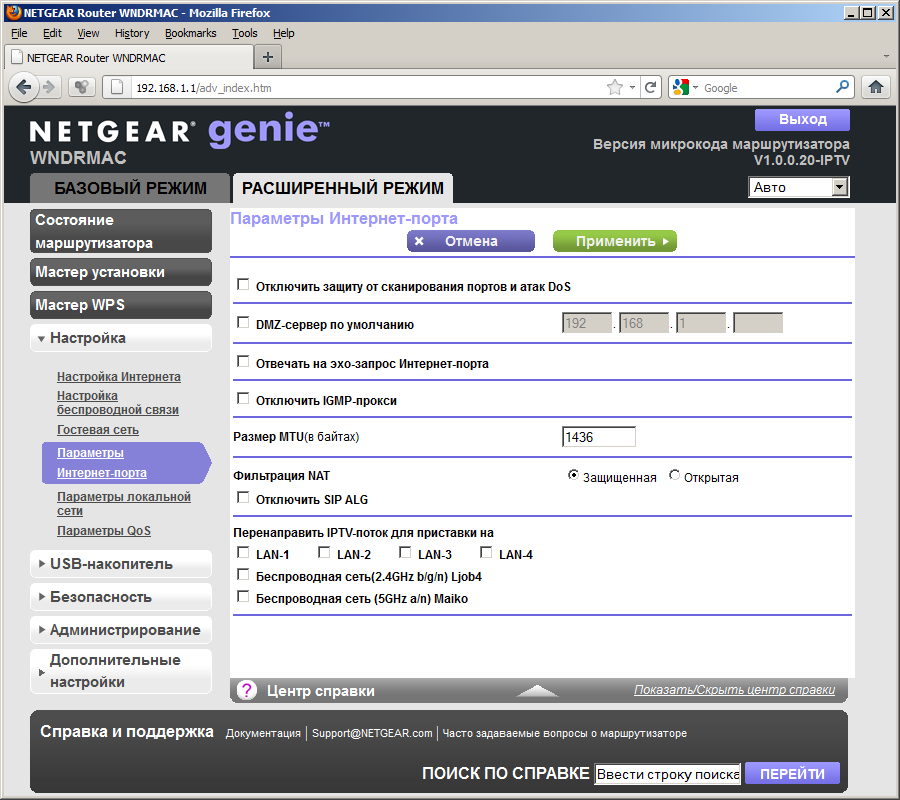Click Показать/Скрыть центр справки link
Screen dimensions: 900x800
[x=734, y=689]
